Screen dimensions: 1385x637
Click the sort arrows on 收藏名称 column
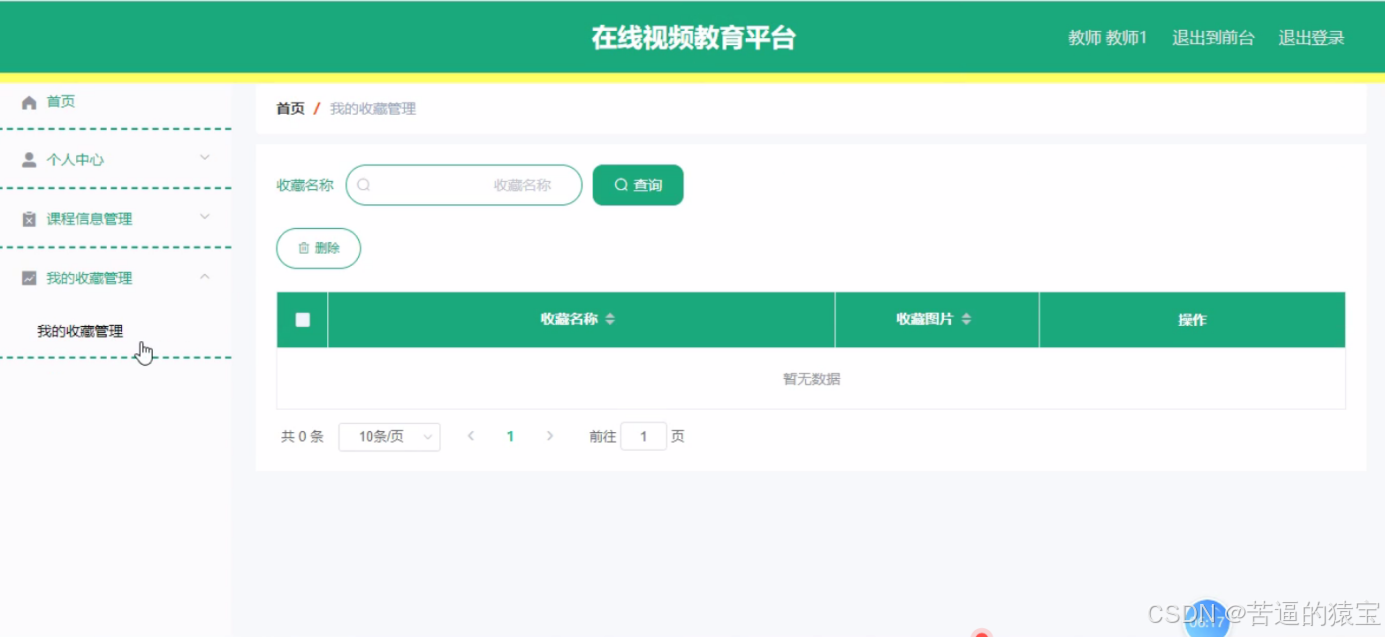(x=610, y=320)
